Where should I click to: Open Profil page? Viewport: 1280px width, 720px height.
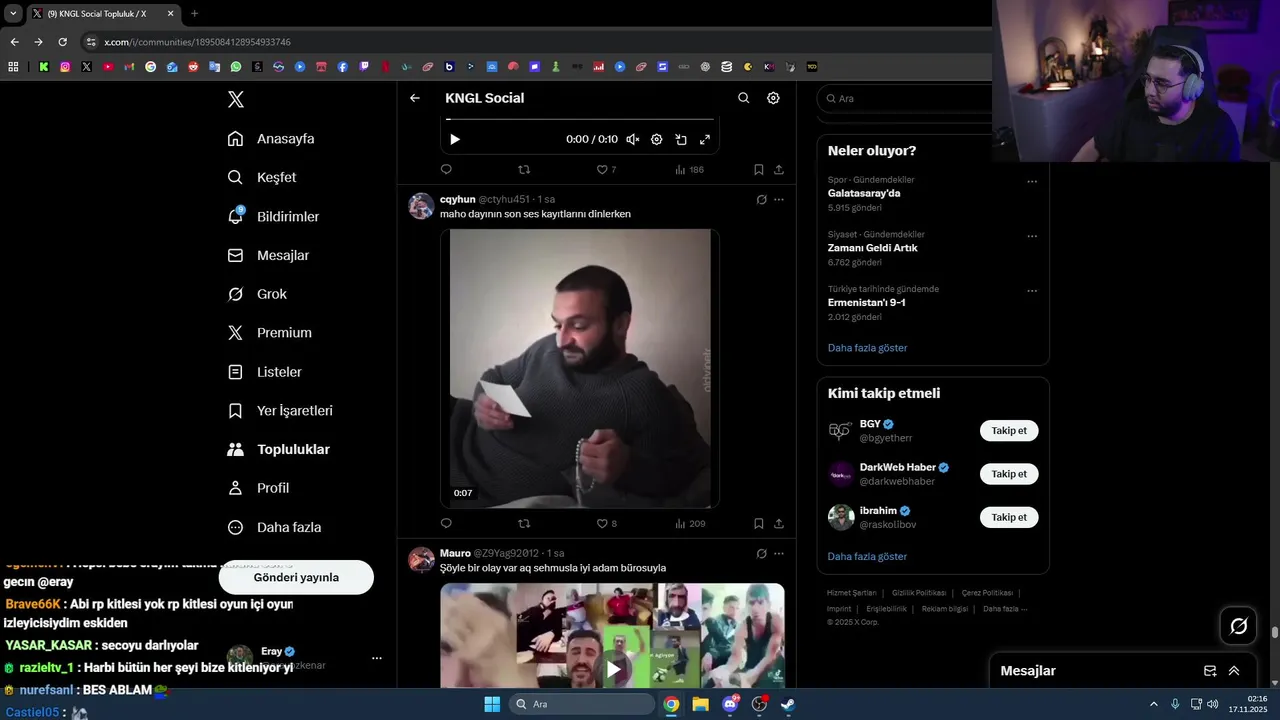click(x=258, y=488)
